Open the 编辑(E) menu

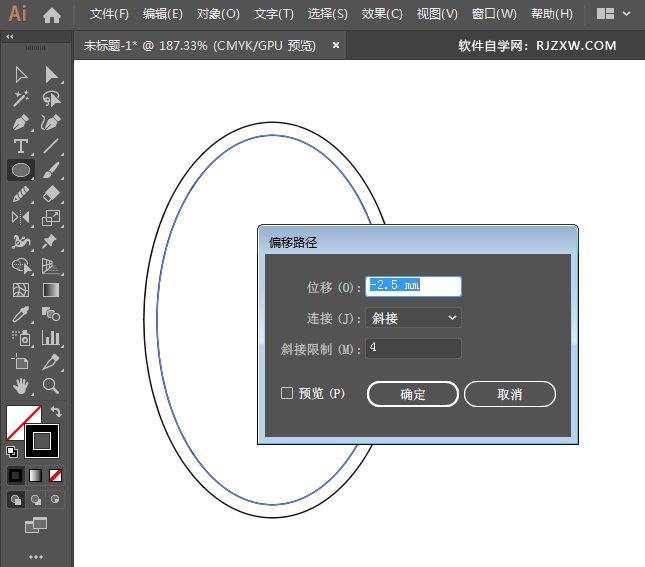[x=162, y=14]
